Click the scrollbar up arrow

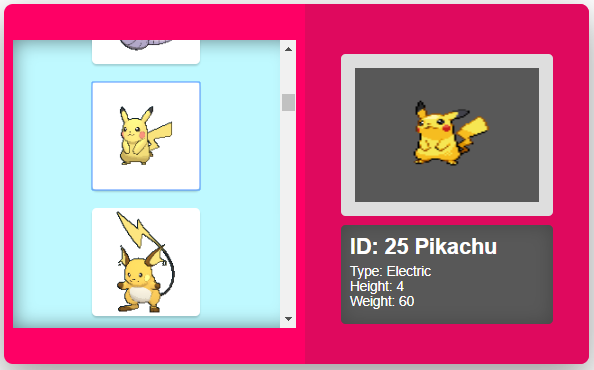pos(288,49)
